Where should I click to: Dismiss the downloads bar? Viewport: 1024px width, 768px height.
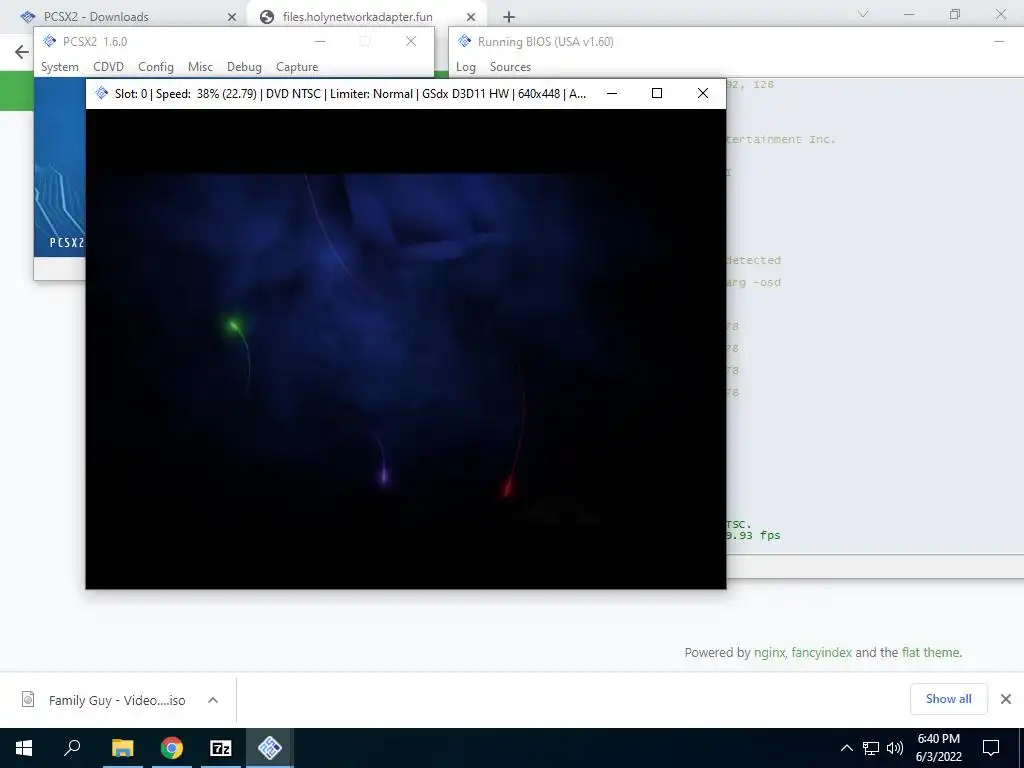[x=1006, y=699]
